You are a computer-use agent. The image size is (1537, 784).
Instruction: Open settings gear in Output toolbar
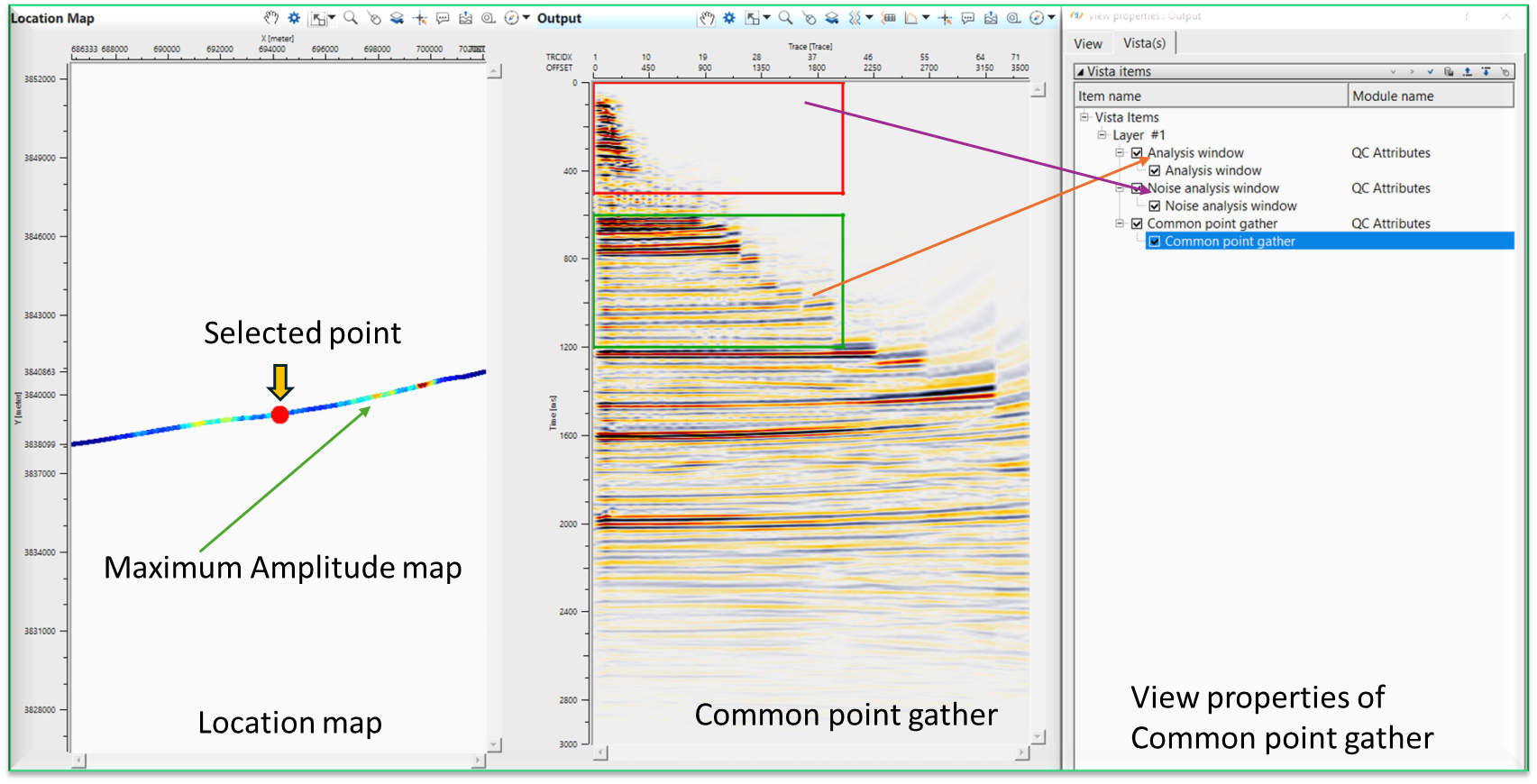tap(728, 18)
